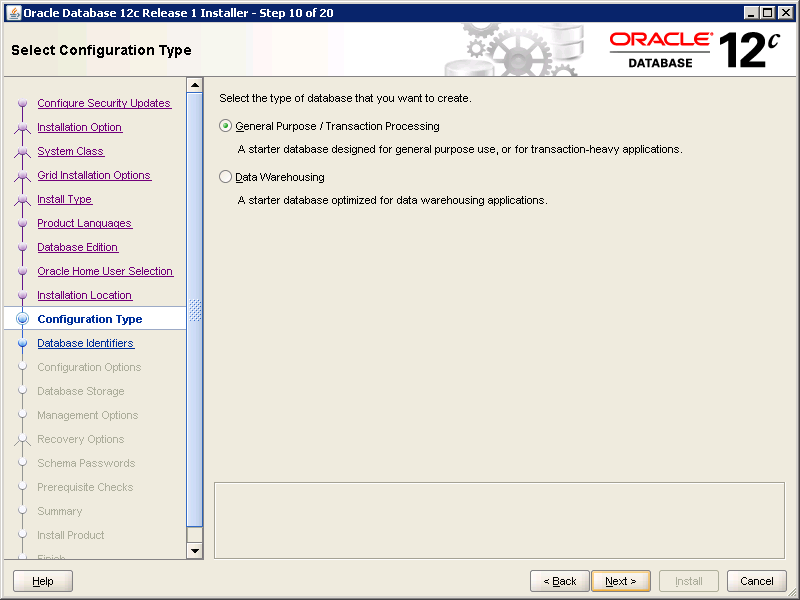
Task: Click the Install Type step node icon
Action: pos(22,199)
